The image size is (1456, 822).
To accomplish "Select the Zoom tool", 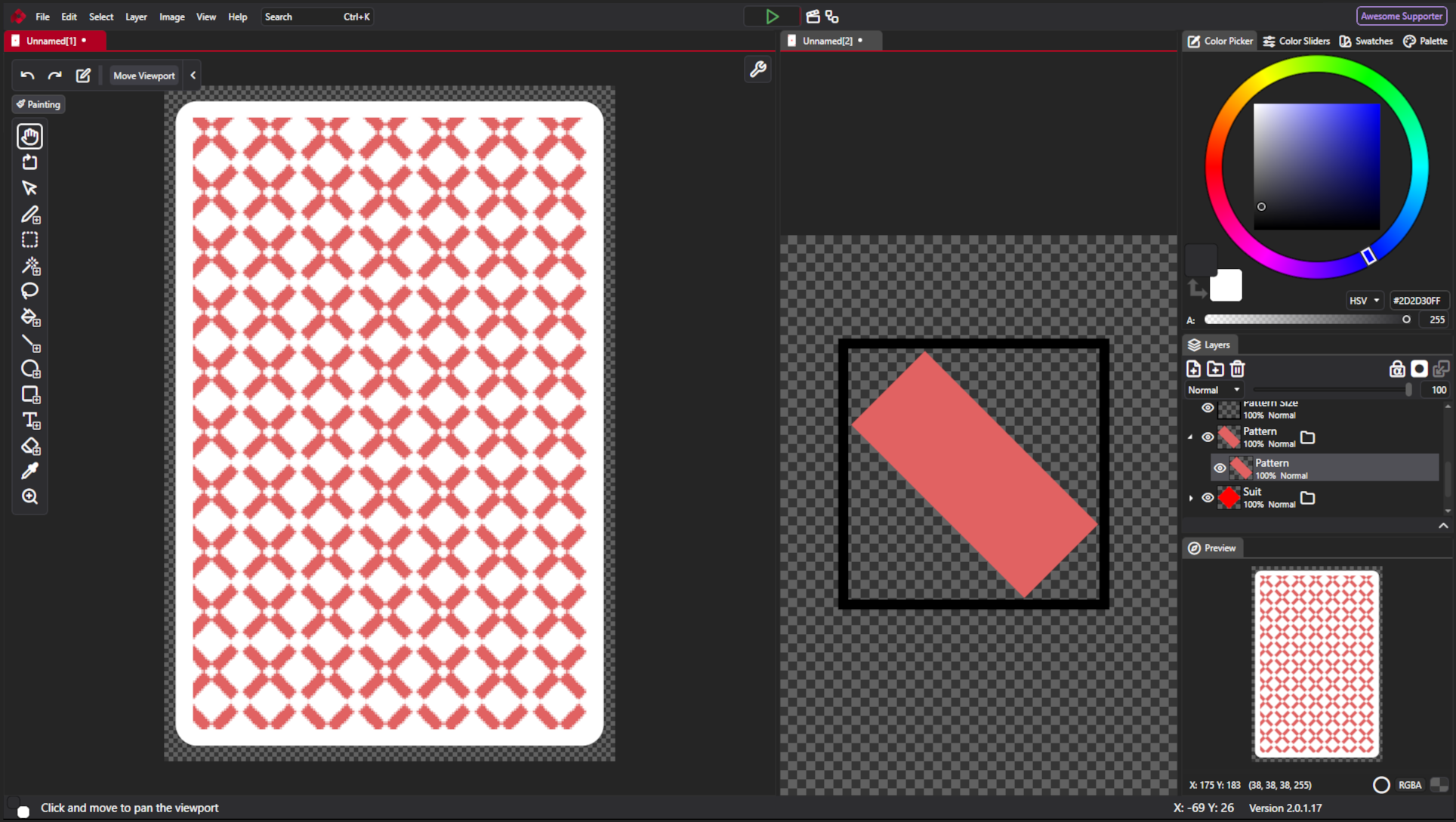I will (x=30, y=497).
